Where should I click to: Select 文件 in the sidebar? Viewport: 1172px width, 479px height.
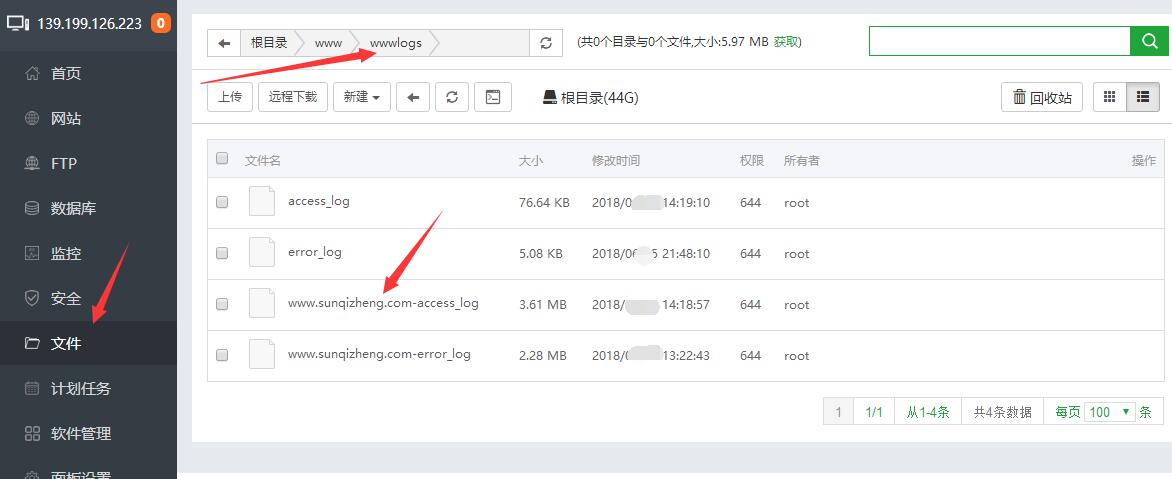point(88,343)
